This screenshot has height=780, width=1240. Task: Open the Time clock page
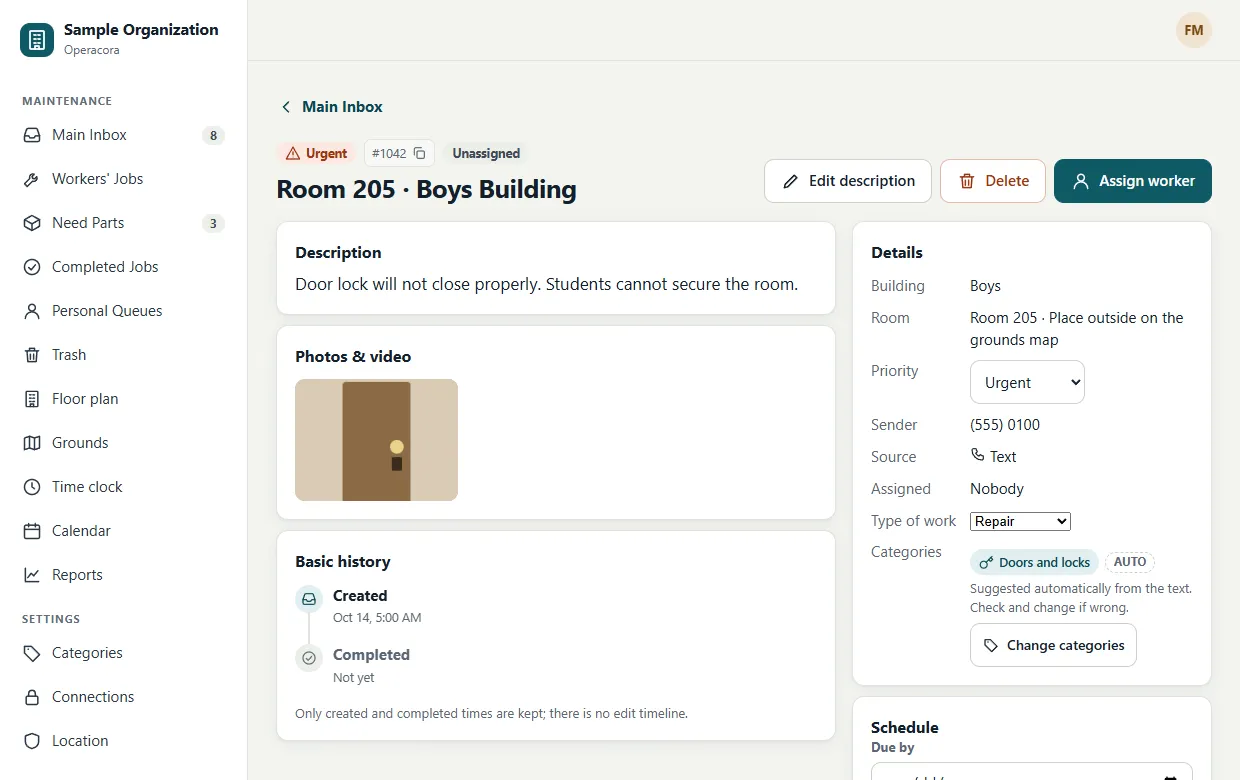coord(124,487)
